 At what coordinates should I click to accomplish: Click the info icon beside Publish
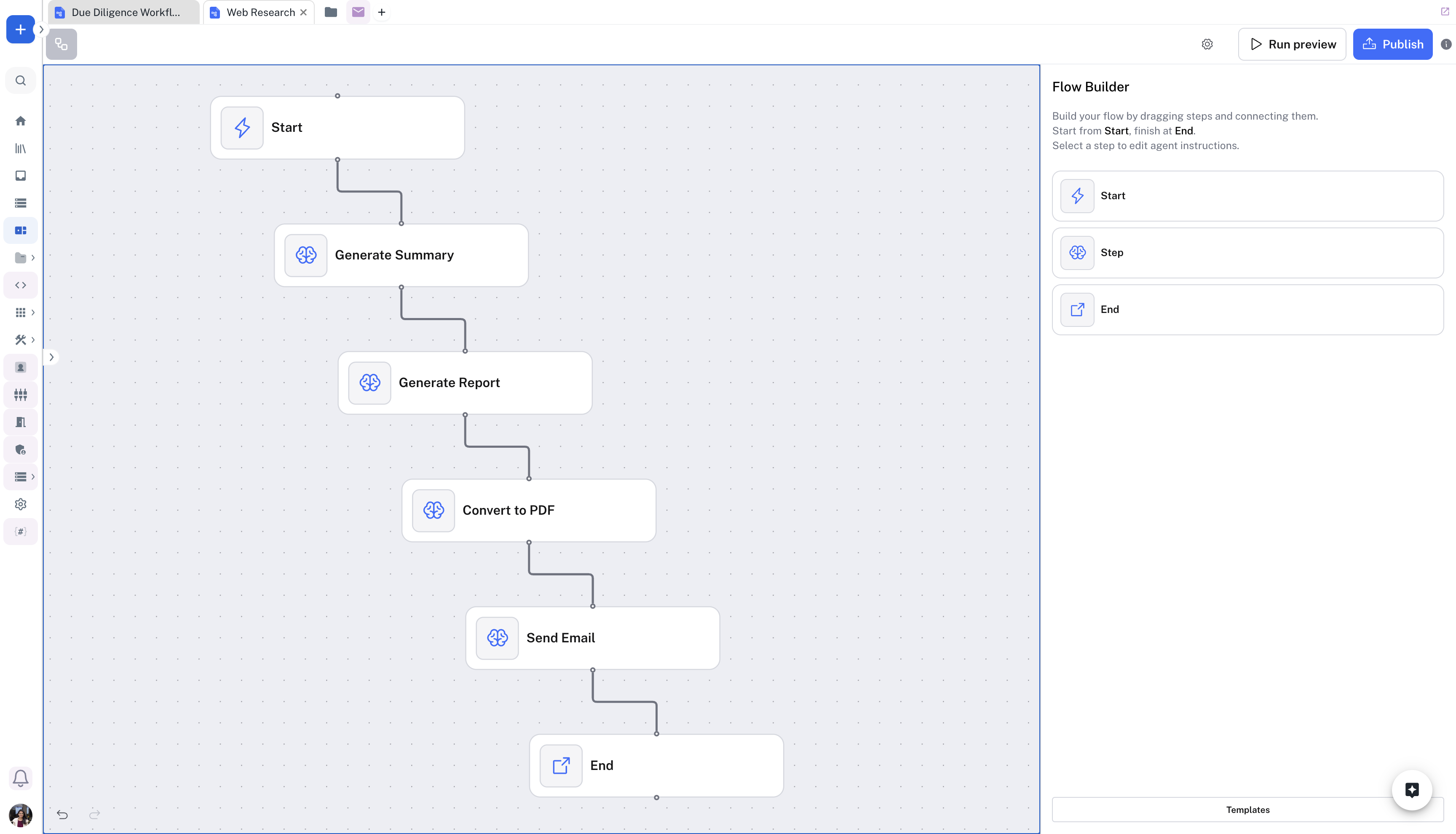tap(1446, 44)
